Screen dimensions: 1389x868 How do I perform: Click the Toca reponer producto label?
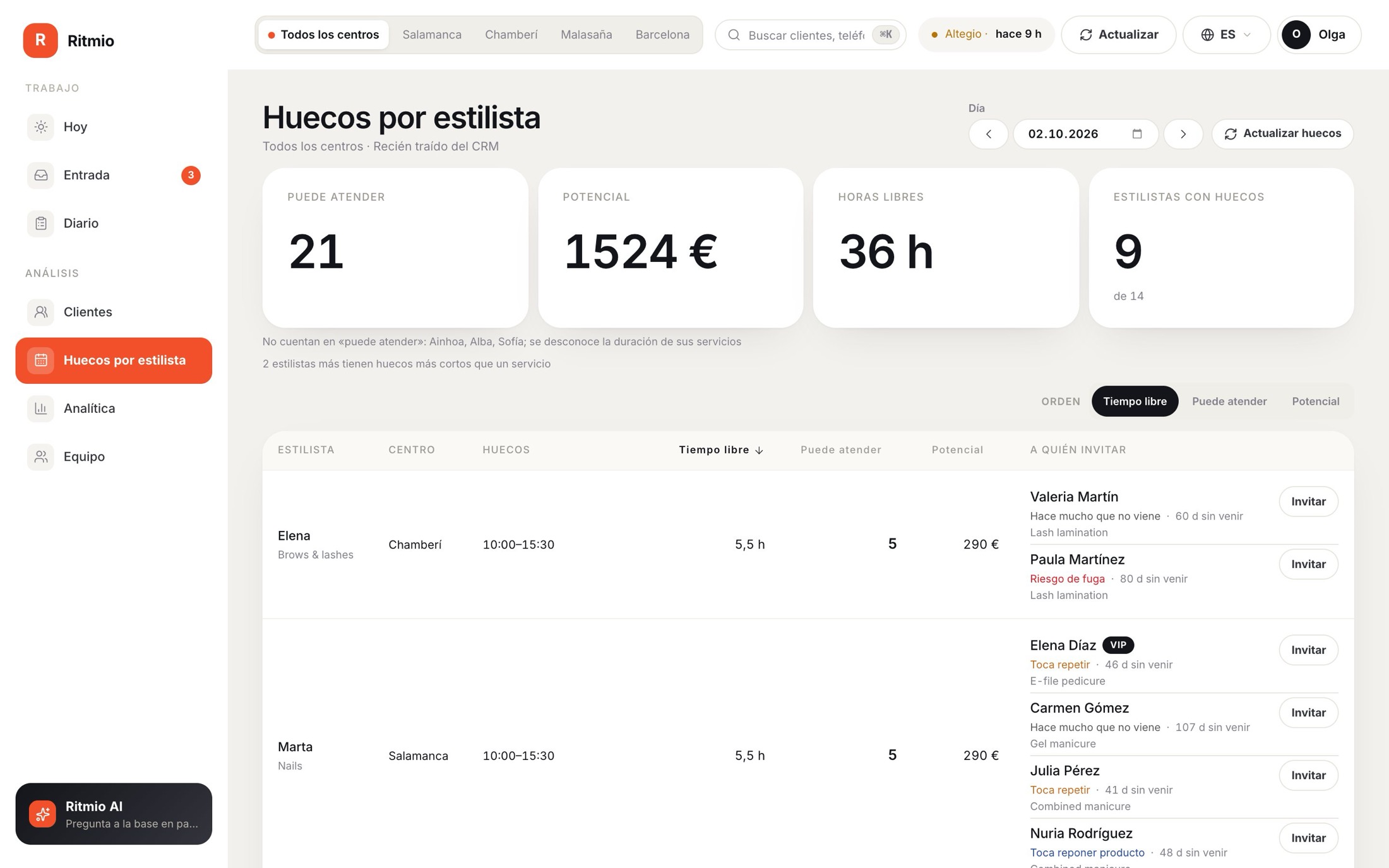coord(1087,853)
